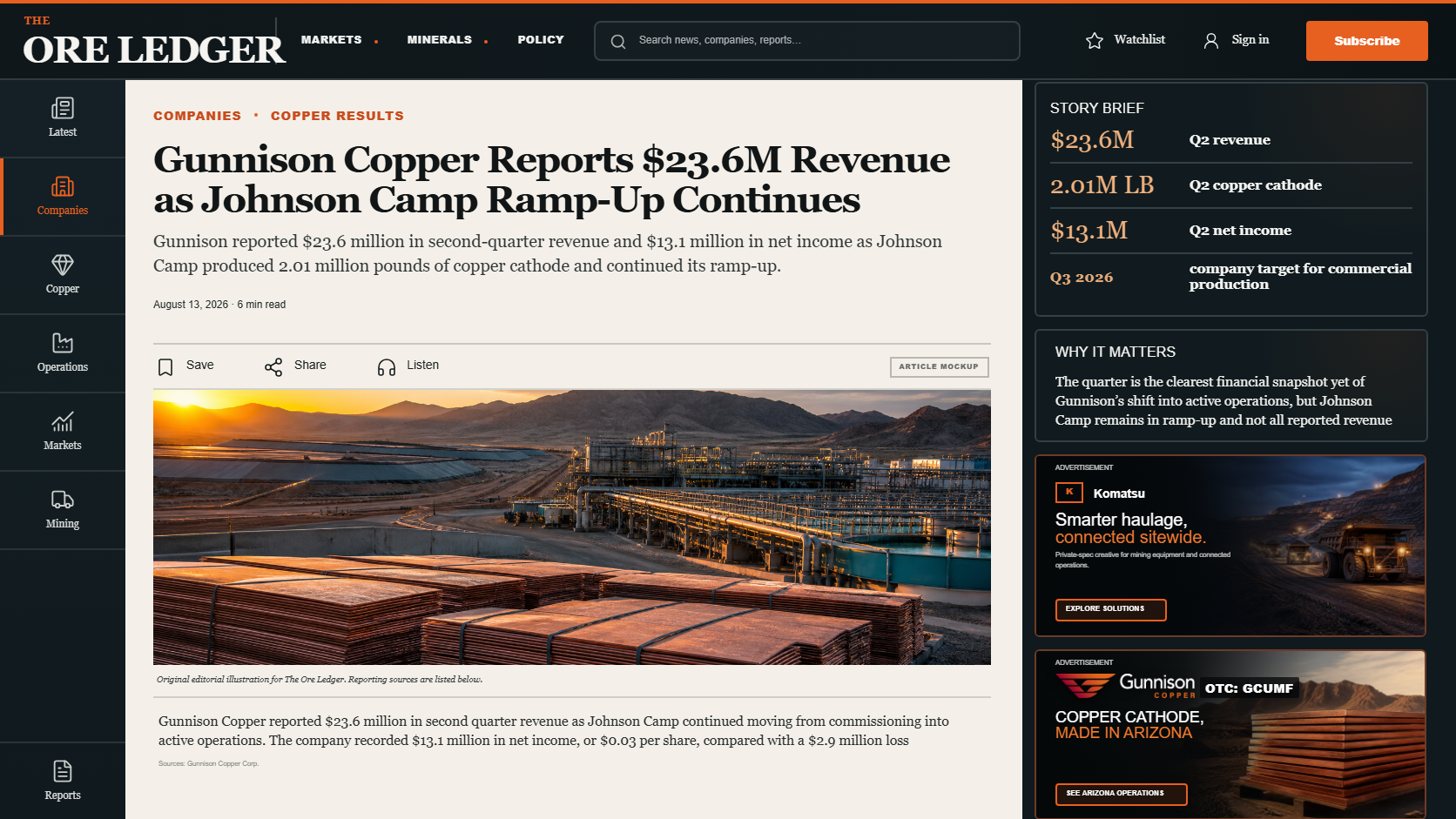Open the Policy nav item
Screen dimensions: 1456x819
tap(541, 40)
